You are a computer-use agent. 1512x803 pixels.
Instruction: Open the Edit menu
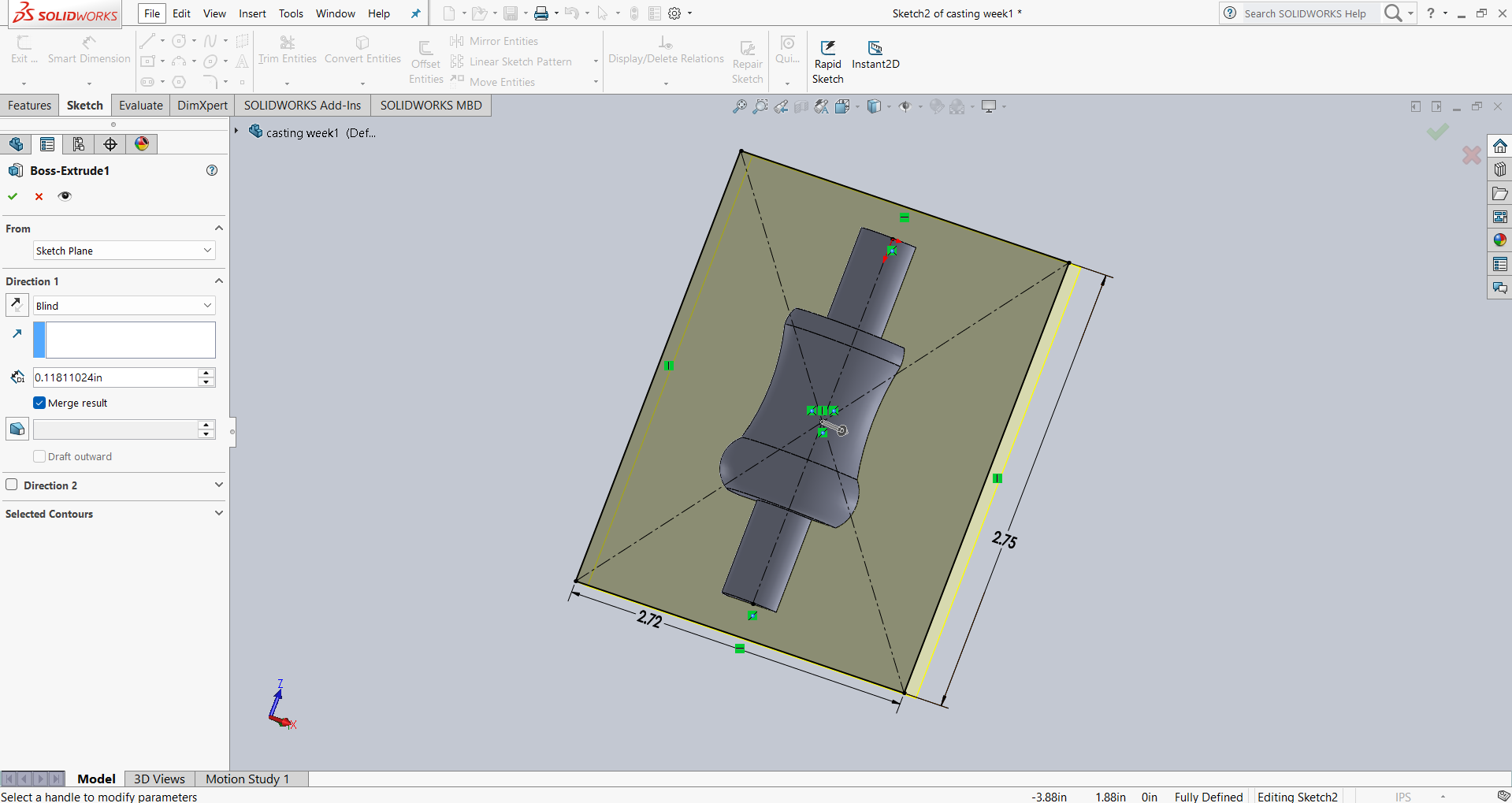pos(181,13)
